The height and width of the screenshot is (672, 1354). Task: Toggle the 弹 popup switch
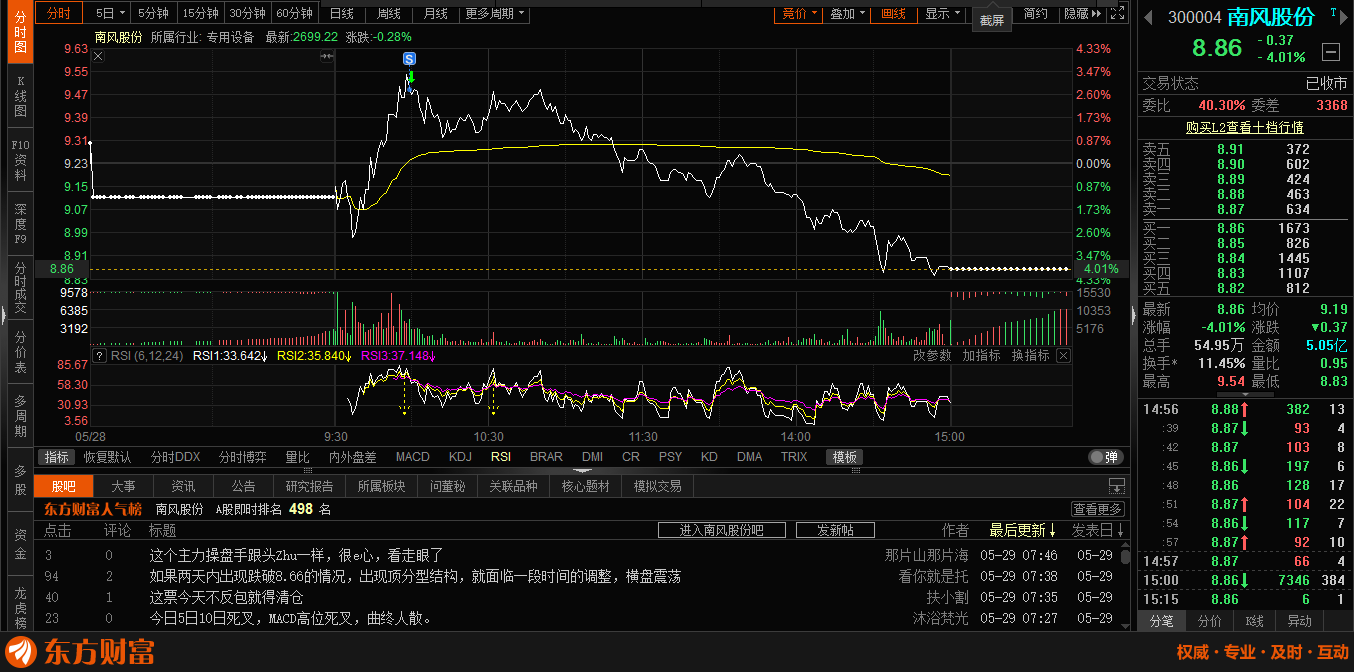coord(1104,457)
